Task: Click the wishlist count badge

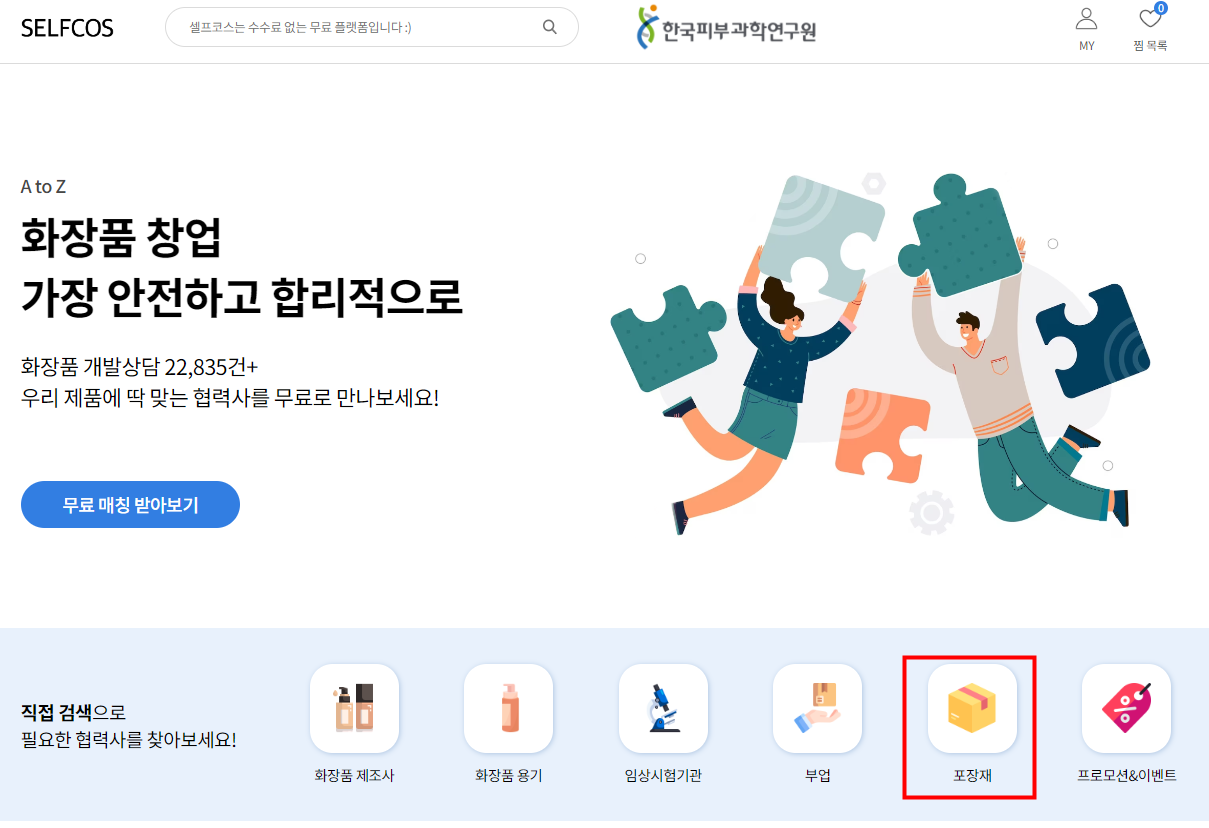Action: coord(1160,8)
